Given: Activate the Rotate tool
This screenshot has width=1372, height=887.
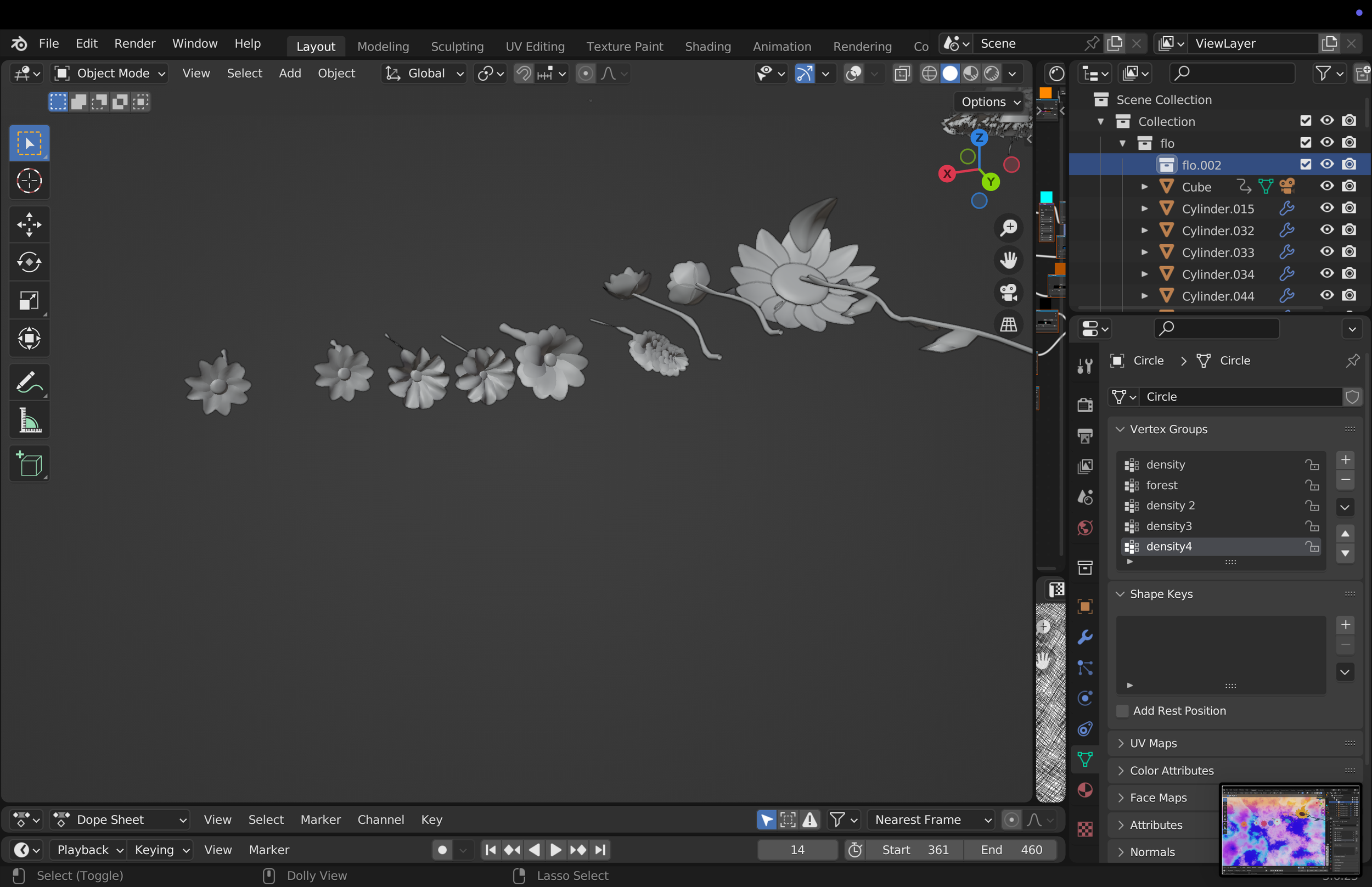Looking at the screenshot, I should coord(29,263).
